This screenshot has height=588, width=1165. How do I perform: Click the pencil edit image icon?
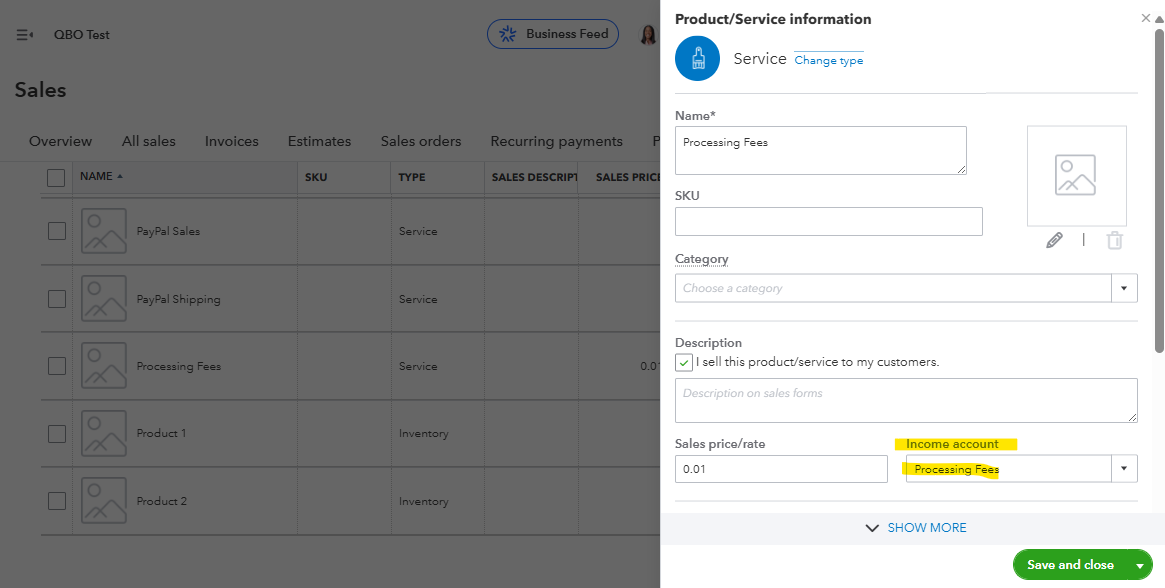[x=1054, y=240]
